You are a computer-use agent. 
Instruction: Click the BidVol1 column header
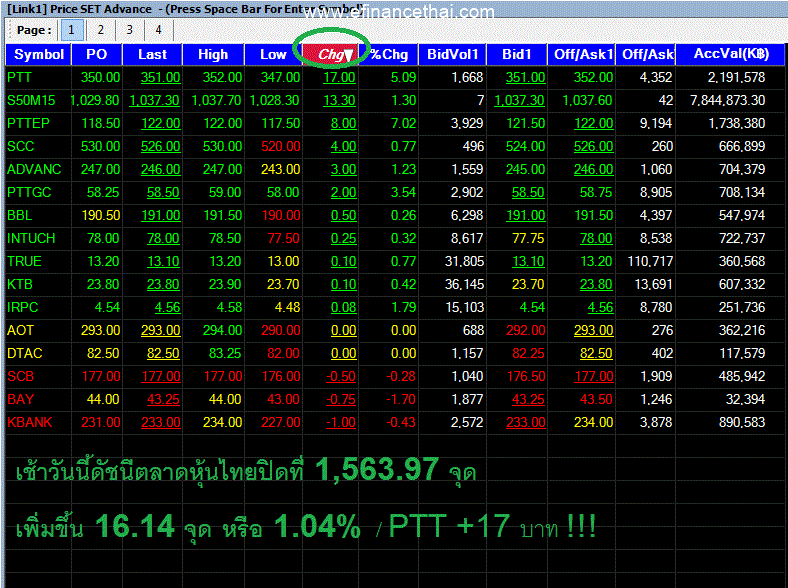coord(452,54)
